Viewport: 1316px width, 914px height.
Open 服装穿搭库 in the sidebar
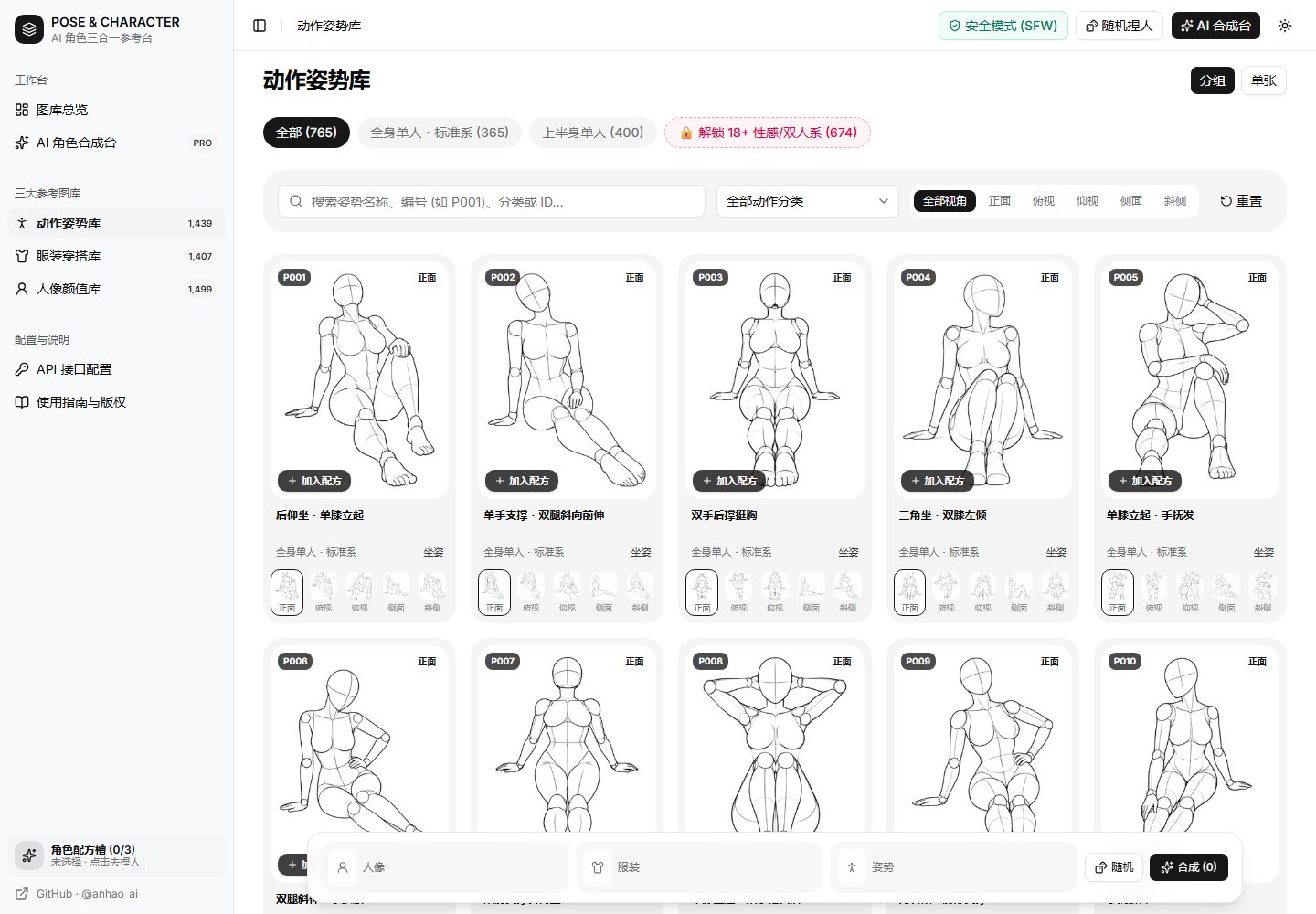tap(116, 256)
